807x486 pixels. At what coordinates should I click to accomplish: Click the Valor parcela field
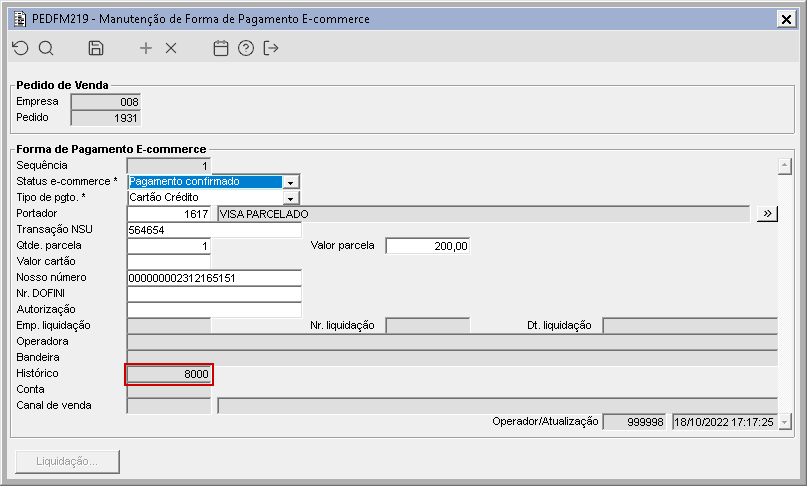[x=427, y=246]
